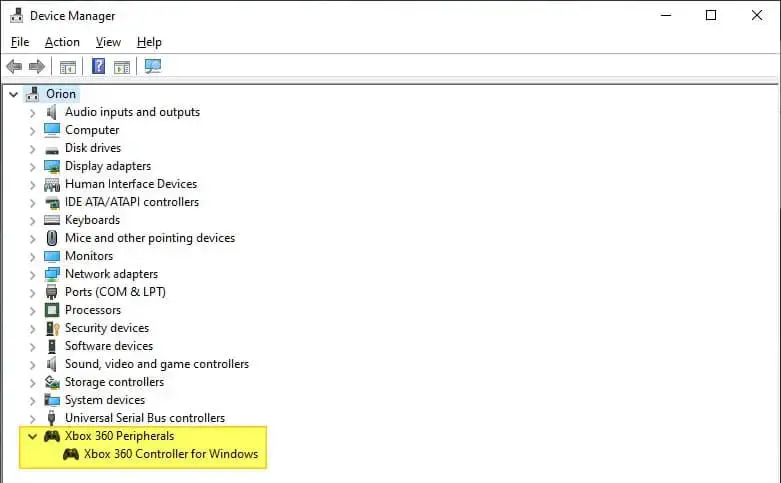Expand the Processors chevron
This screenshot has width=781, height=483.
coord(32,311)
